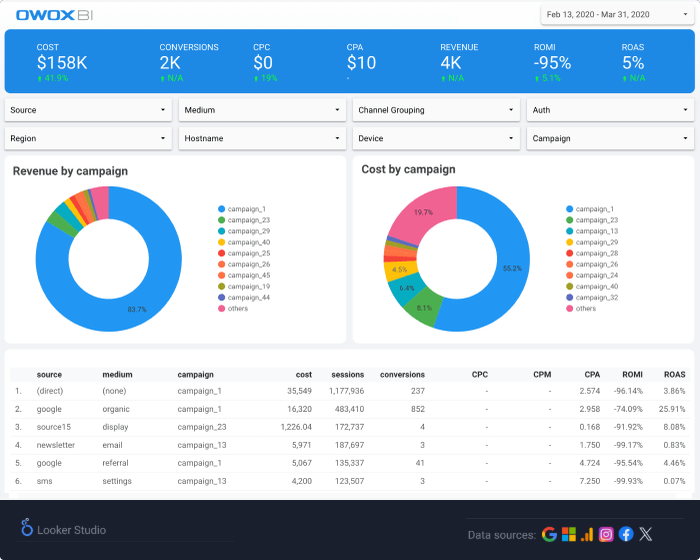700x560 pixels.
Task: Click the COST $158K scorecard
Action: coord(62,63)
